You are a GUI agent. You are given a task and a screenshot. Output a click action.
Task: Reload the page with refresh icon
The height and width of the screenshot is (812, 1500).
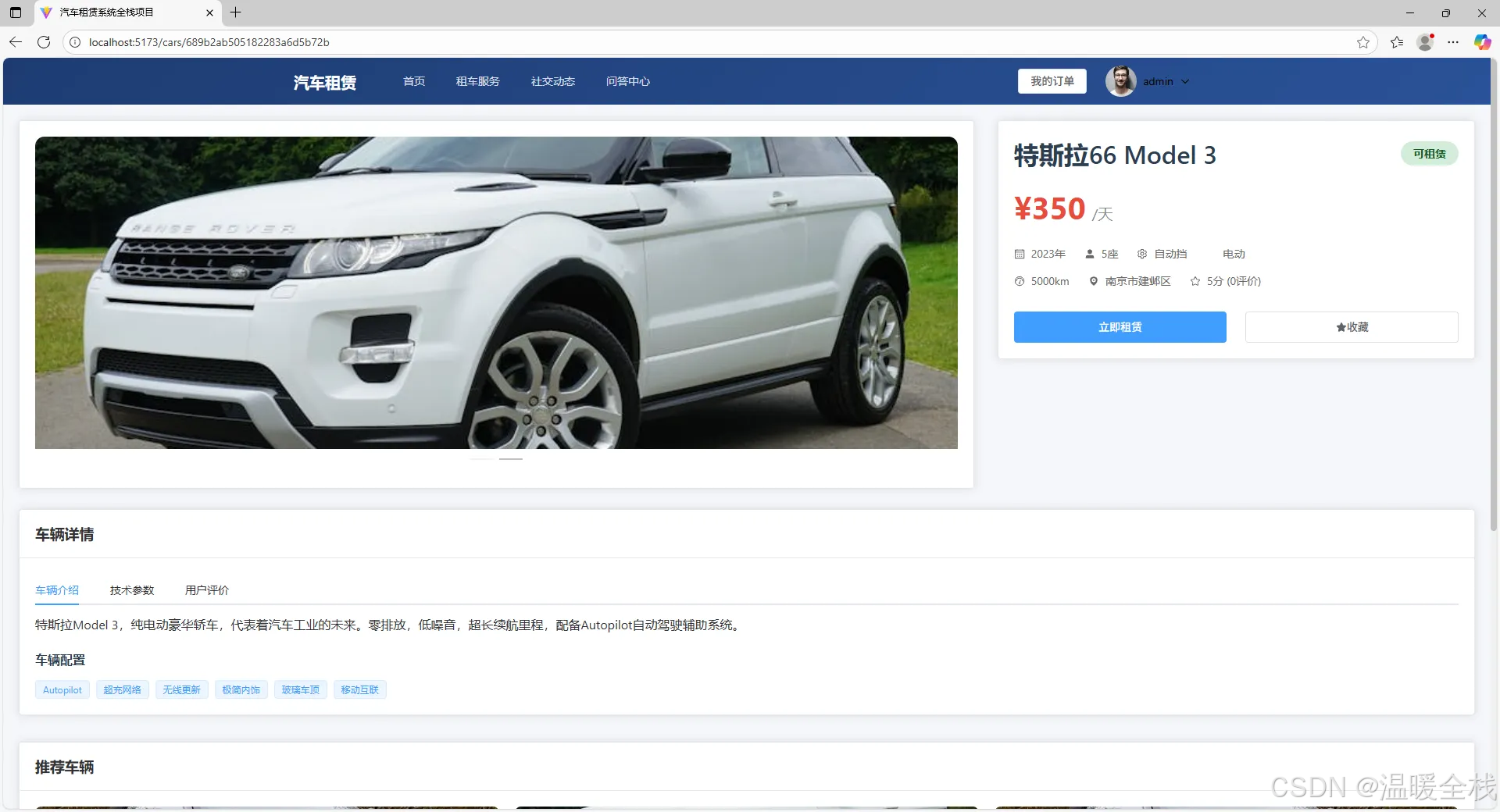44,42
